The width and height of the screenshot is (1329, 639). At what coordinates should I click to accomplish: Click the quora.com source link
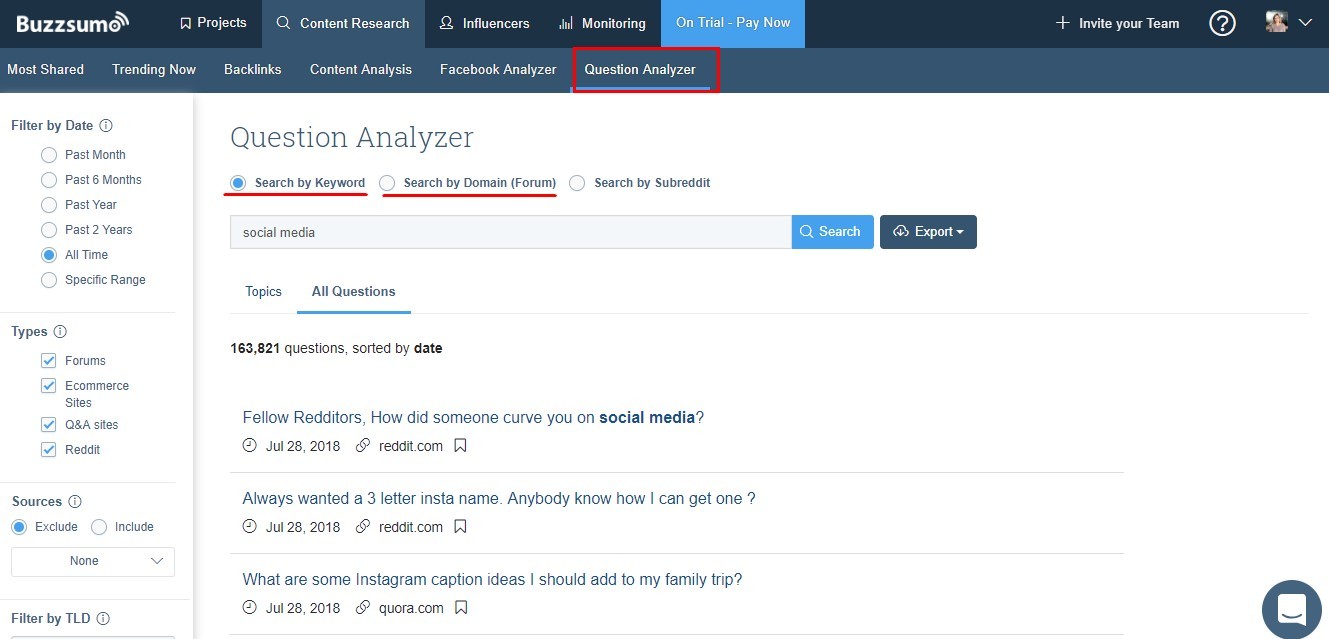click(x=410, y=608)
